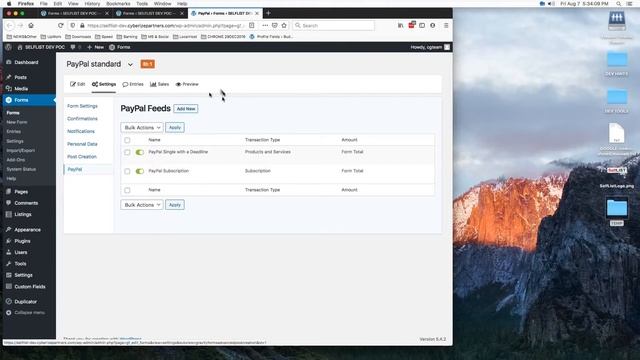Open the comments bubble in the admin bar
The width and height of the screenshot is (640, 360).
click(x=73, y=47)
